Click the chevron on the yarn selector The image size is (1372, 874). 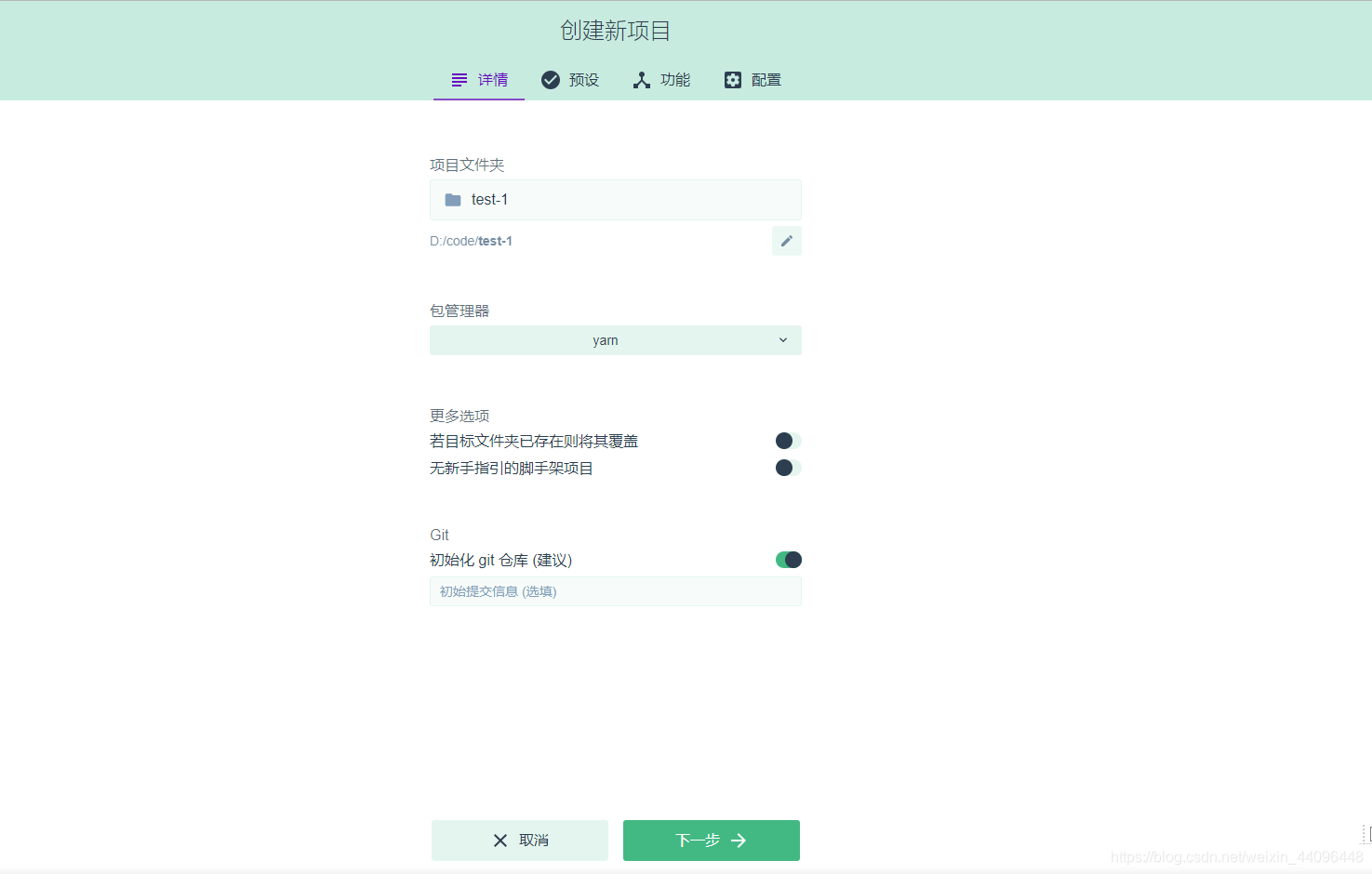(782, 339)
